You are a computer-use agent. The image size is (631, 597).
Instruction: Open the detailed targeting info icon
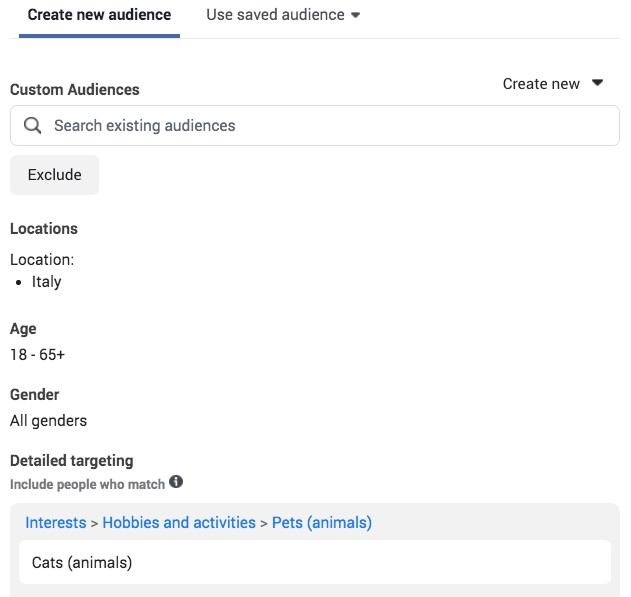176,482
